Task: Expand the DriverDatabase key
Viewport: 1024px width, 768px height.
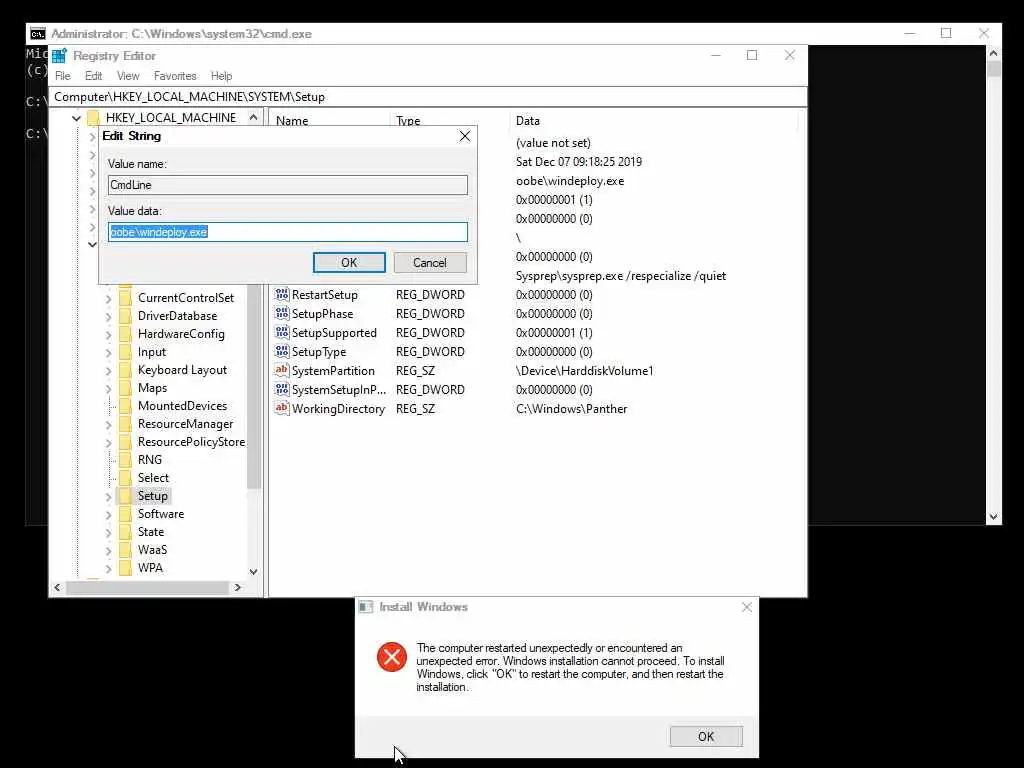Action: 108,317
